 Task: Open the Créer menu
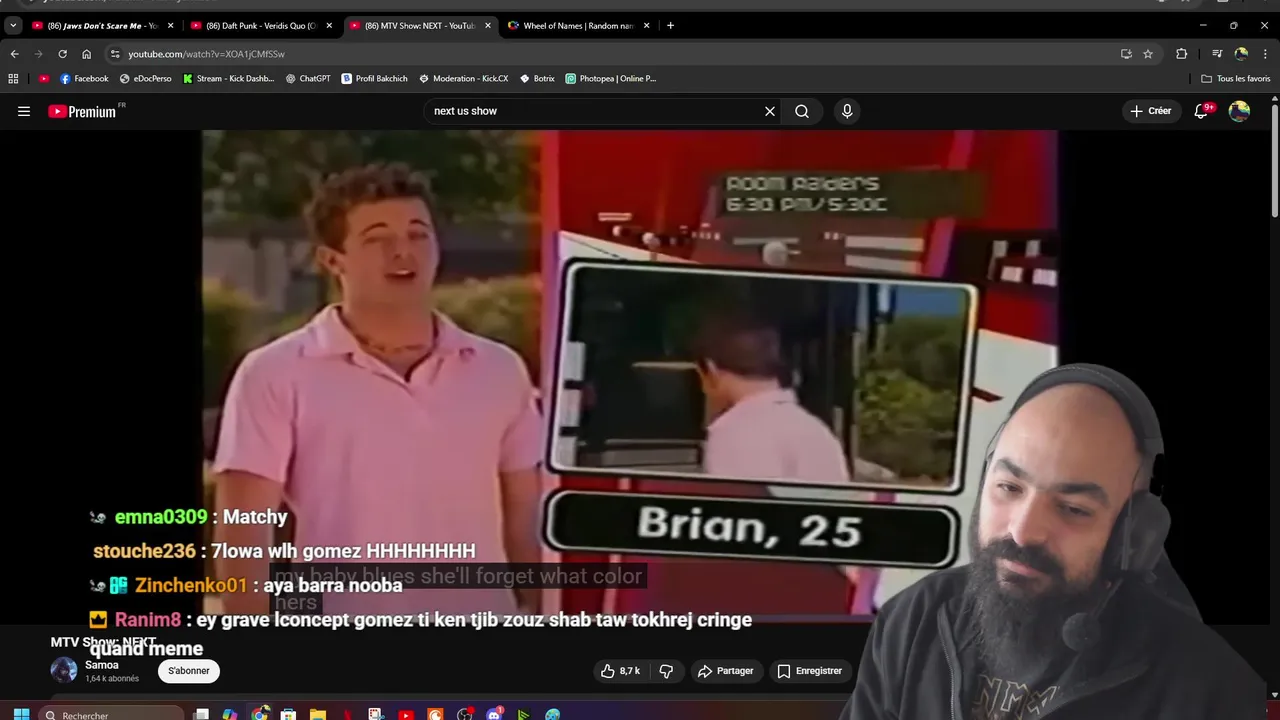(x=1150, y=111)
